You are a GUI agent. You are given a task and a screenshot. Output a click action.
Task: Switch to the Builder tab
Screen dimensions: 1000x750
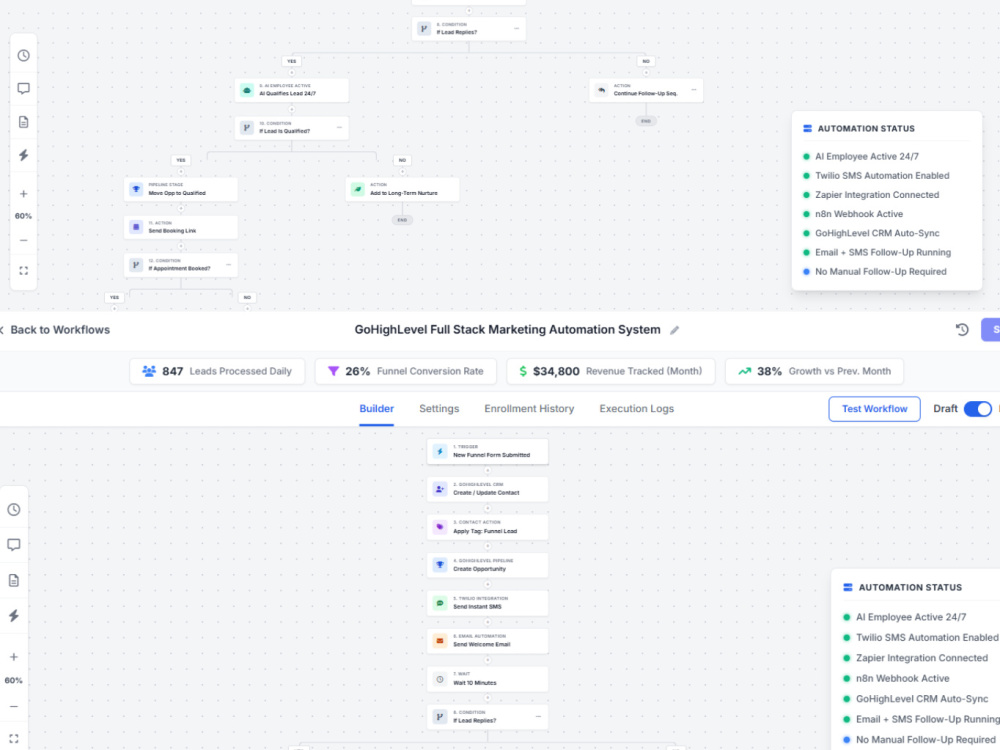[x=376, y=409]
